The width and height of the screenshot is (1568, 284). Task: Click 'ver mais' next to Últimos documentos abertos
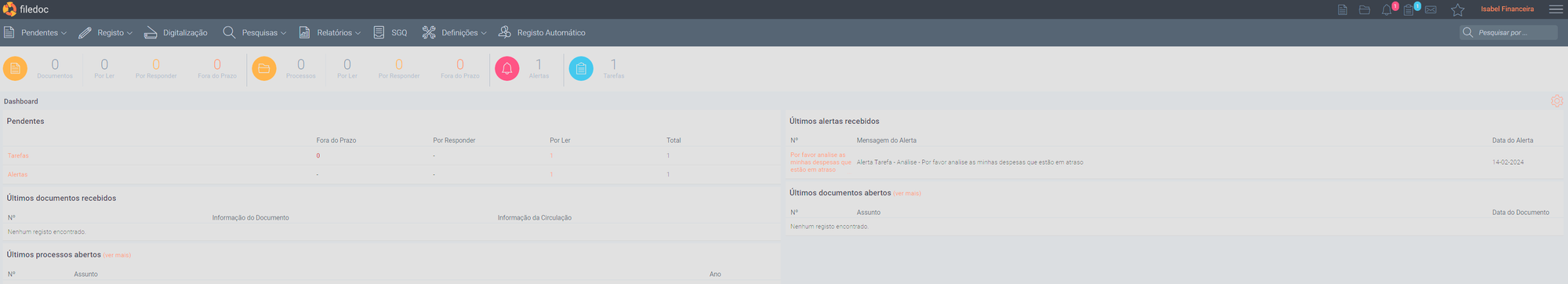click(907, 193)
